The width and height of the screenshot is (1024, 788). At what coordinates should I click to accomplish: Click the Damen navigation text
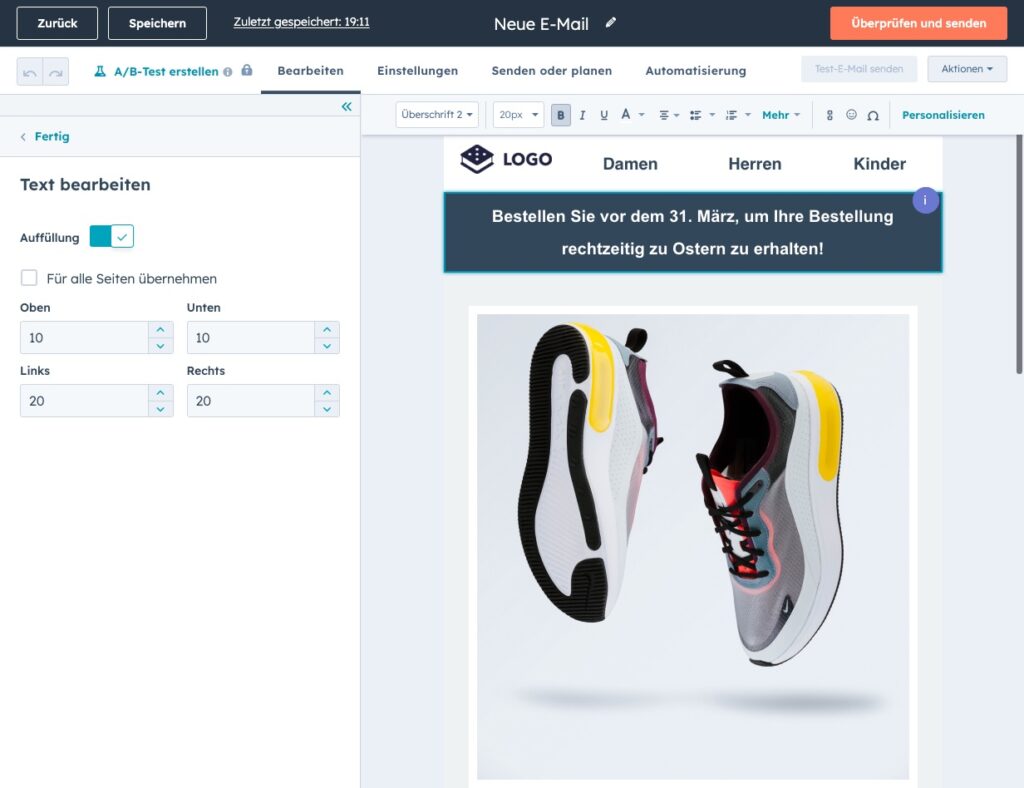(630, 164)
